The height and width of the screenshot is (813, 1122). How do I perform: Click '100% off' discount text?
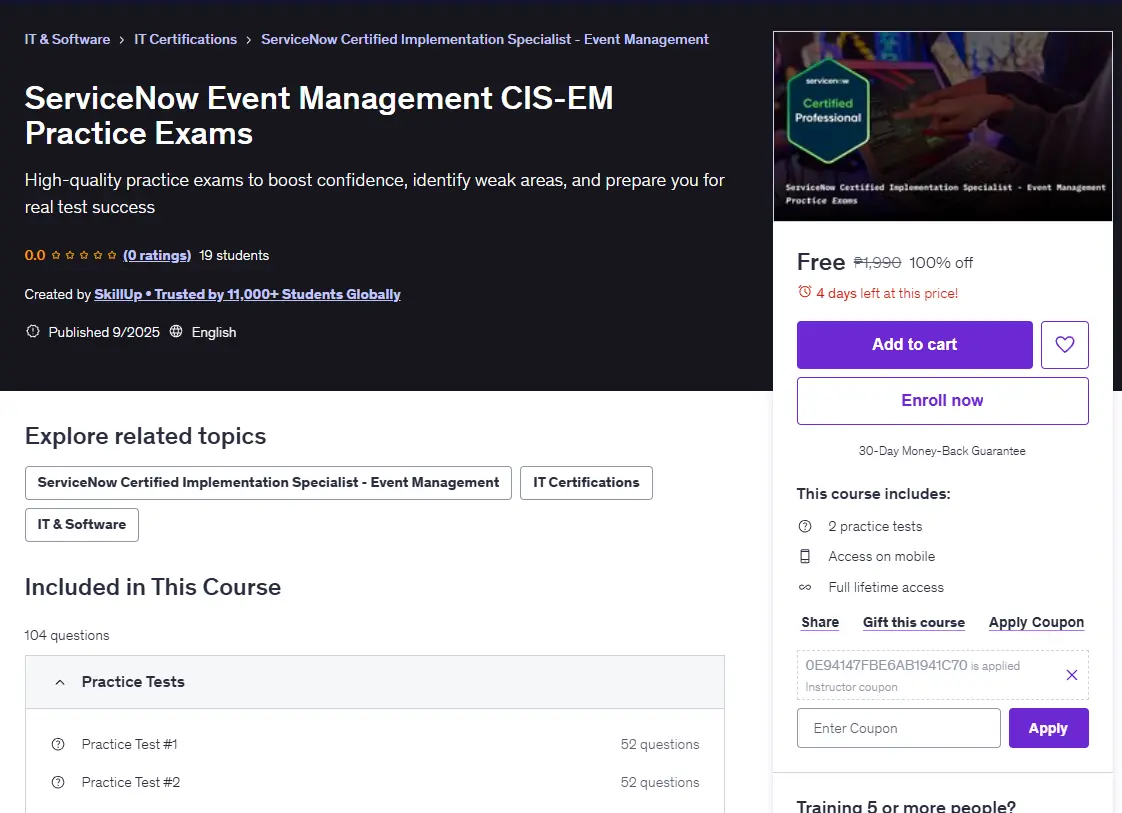(941, 263)
